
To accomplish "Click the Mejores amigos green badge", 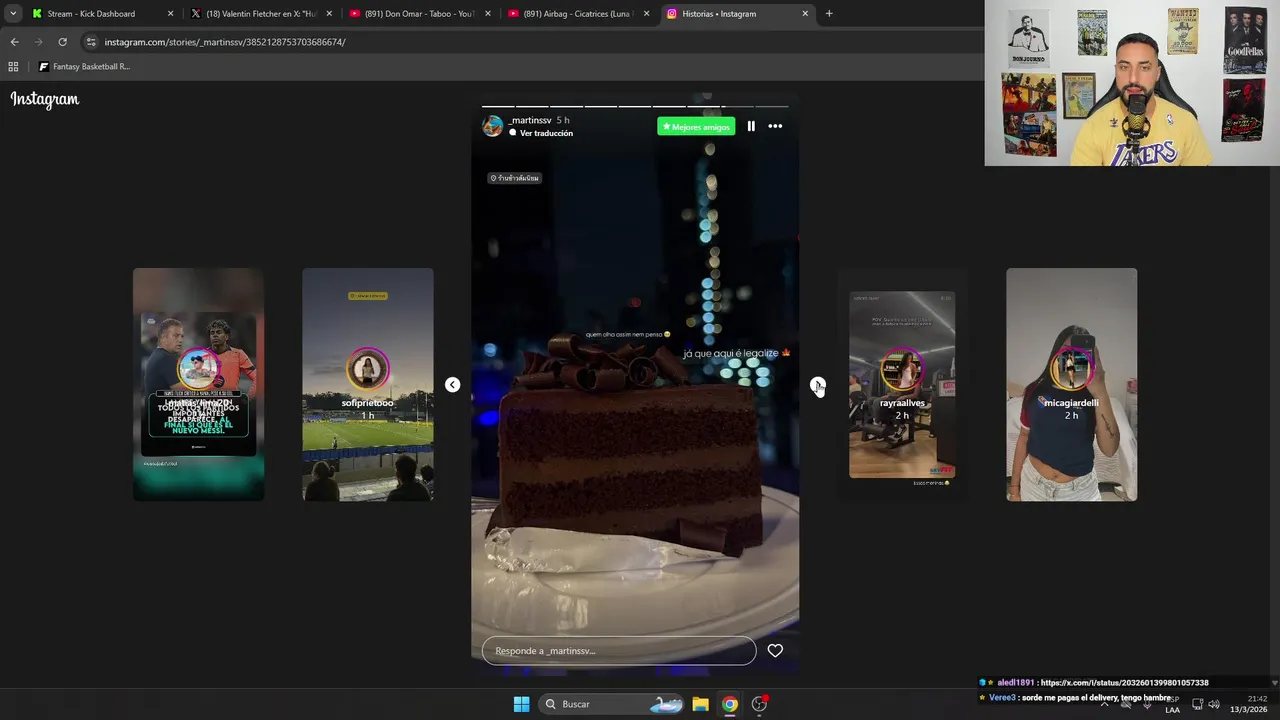I will click(x=696, y=126).
